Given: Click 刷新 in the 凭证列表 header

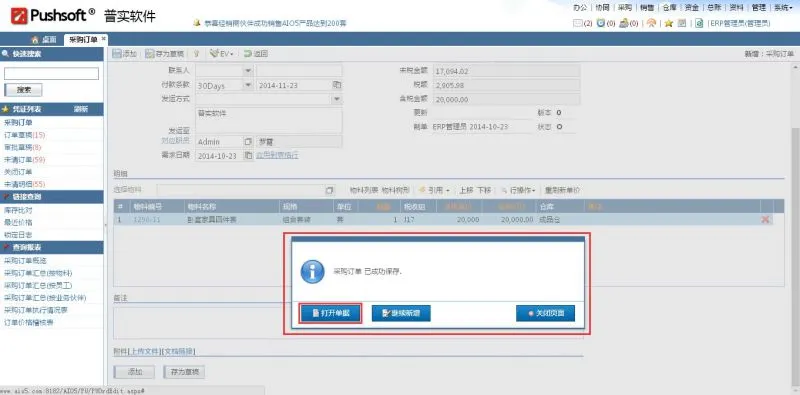Looking at the screenshot, I should click(81, 109).
